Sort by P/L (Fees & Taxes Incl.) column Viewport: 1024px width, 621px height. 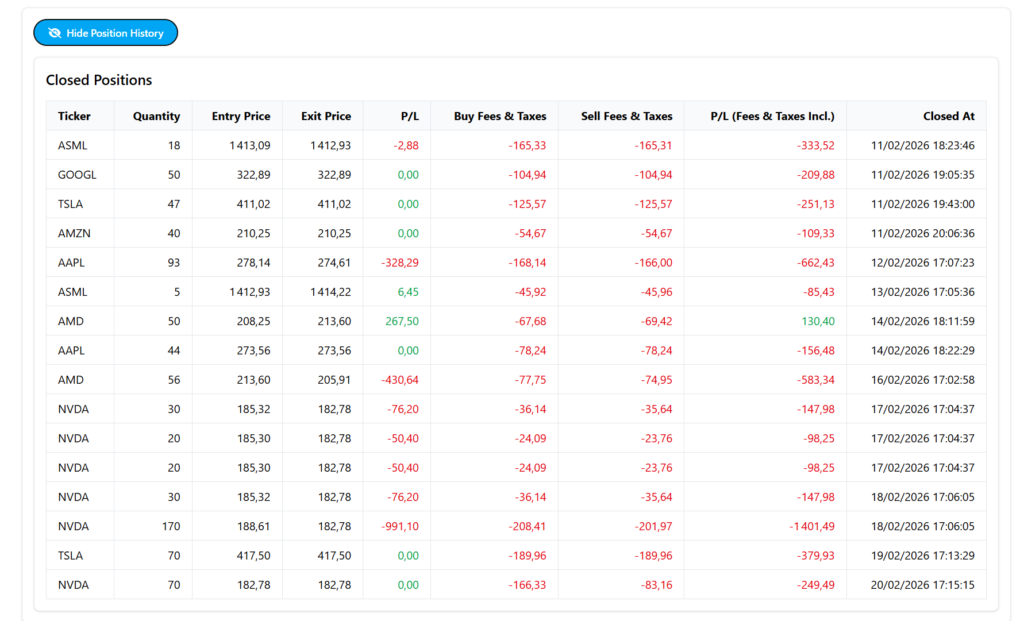772,115
